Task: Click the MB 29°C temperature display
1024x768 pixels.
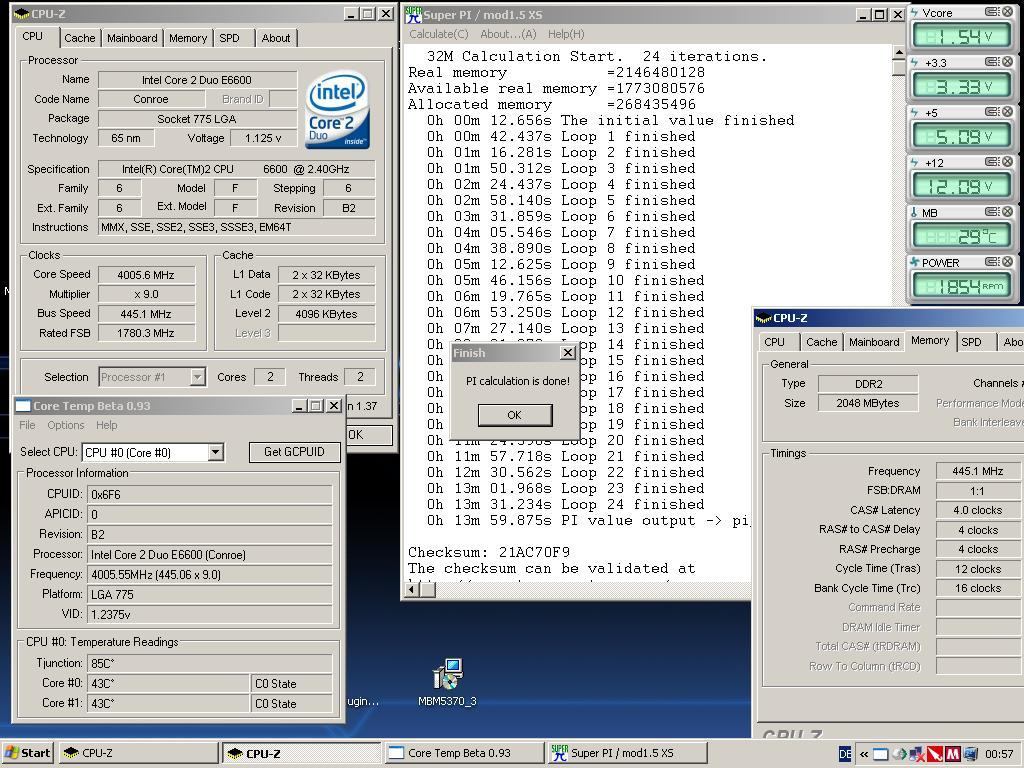Action: click(x=960, y=236)
